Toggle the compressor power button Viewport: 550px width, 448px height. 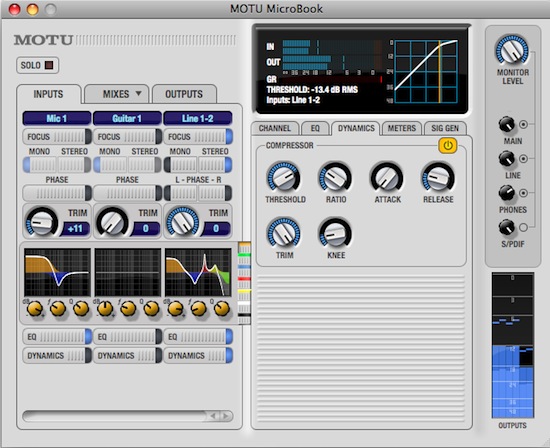(x=448, y=145)
